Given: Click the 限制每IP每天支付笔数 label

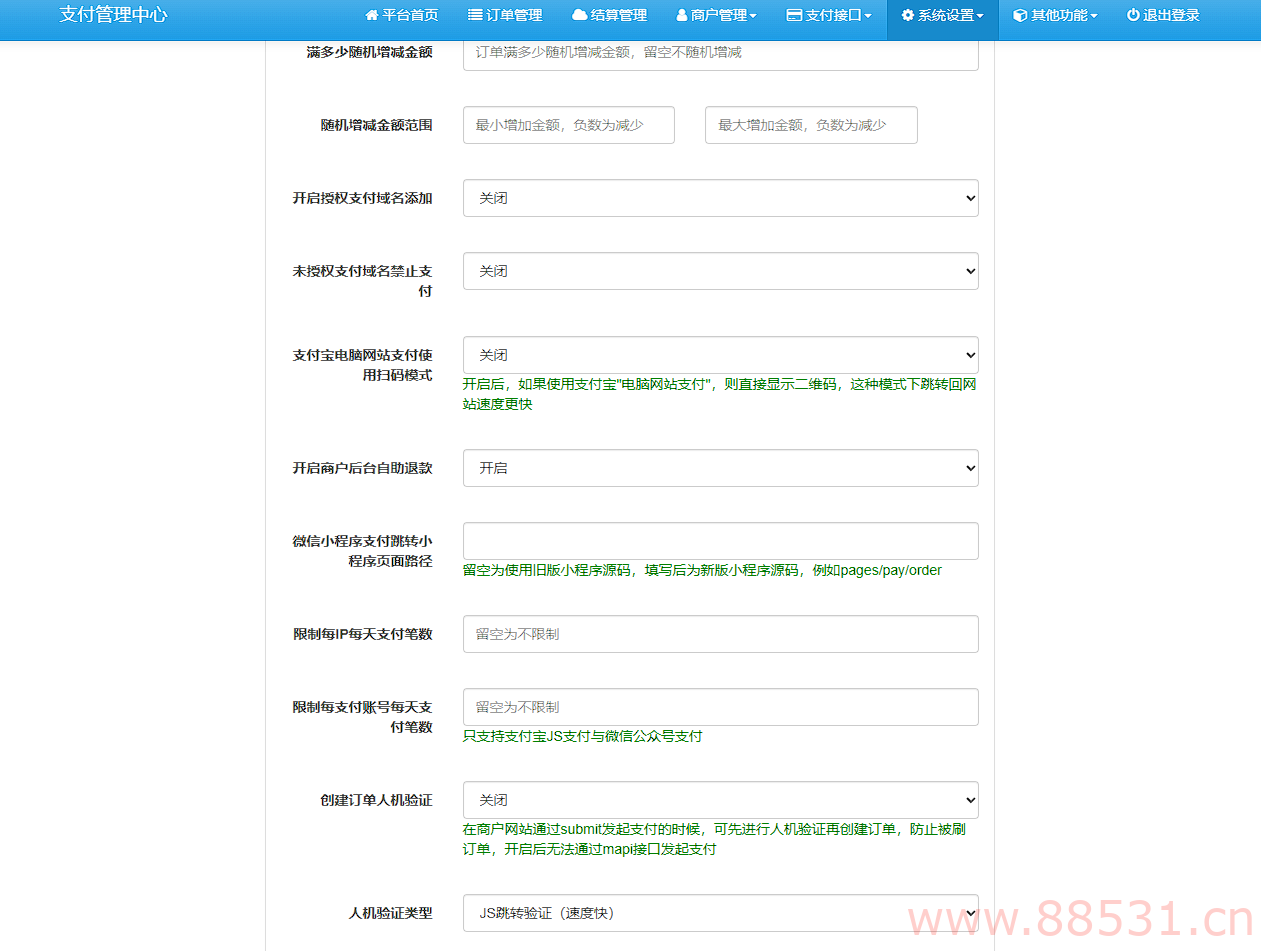Looking at the screenshot, I should [362, 634].
